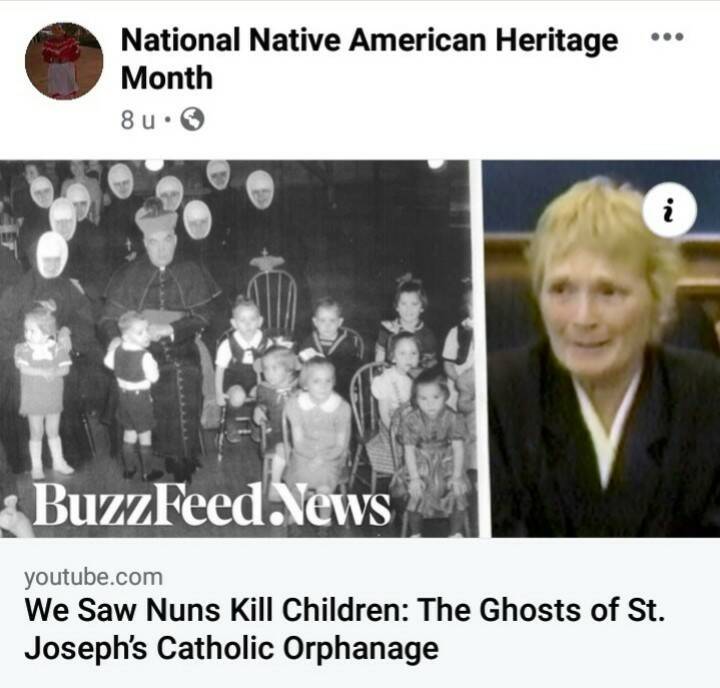Open the three-dot post options menu

668,36
